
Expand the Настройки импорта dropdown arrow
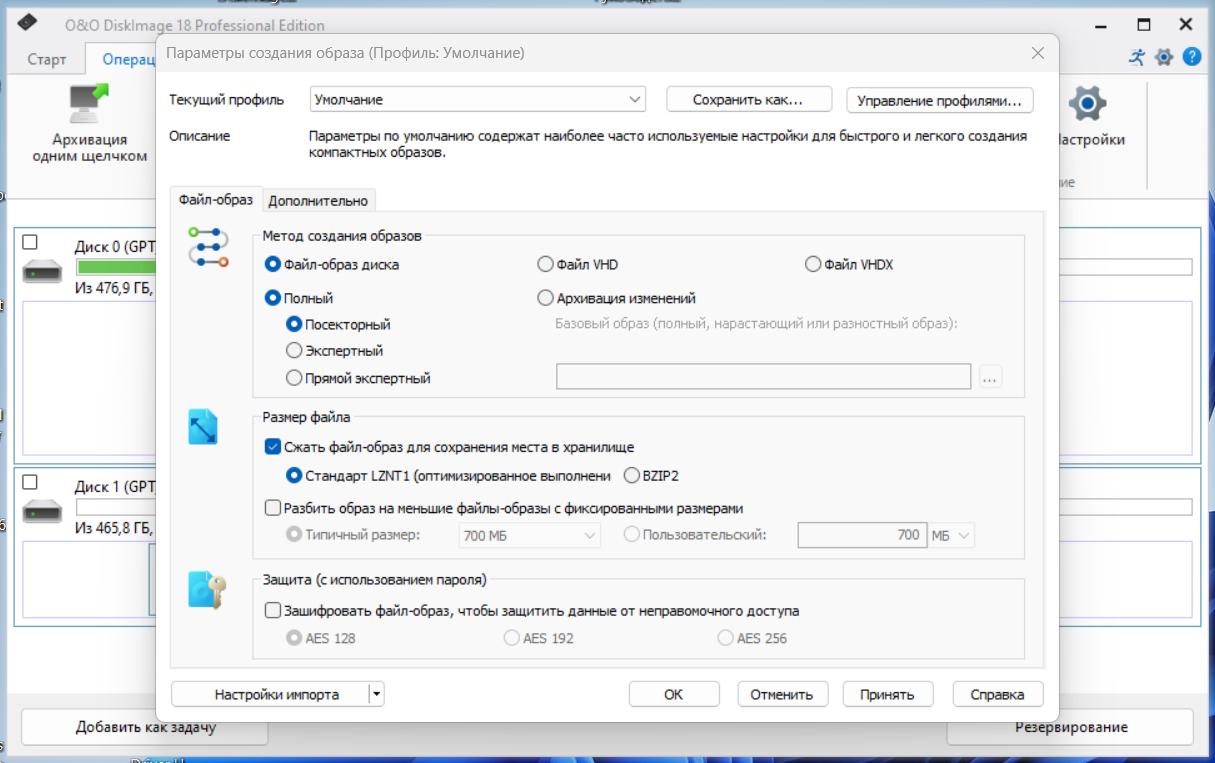376,694
